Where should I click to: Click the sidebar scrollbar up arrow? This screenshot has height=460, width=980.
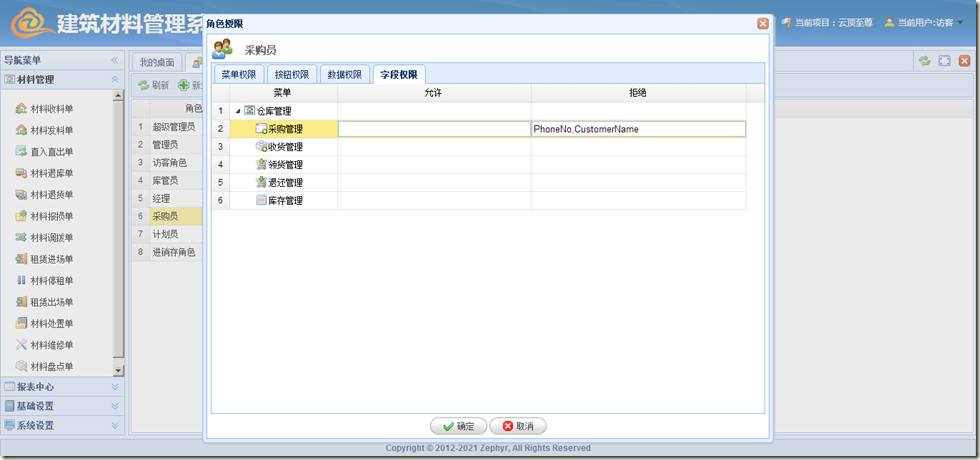tap(119, 96)
